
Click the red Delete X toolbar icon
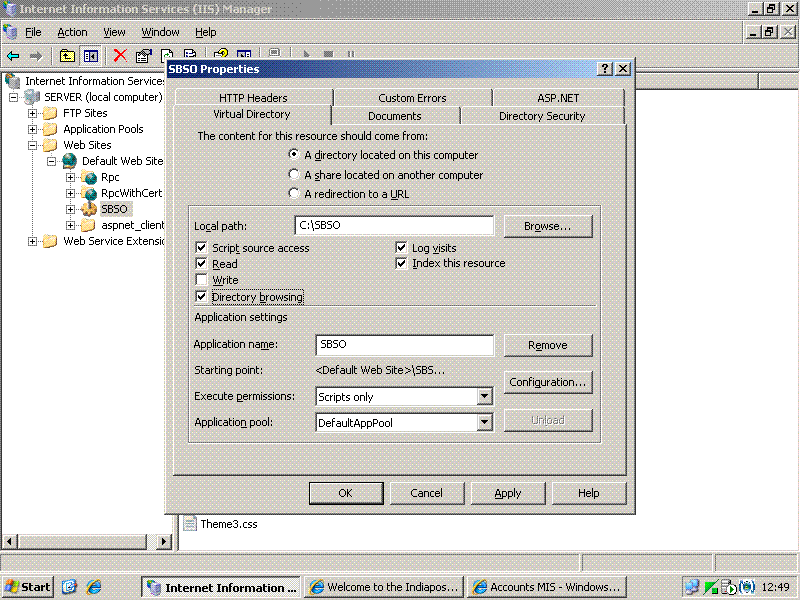120,56
